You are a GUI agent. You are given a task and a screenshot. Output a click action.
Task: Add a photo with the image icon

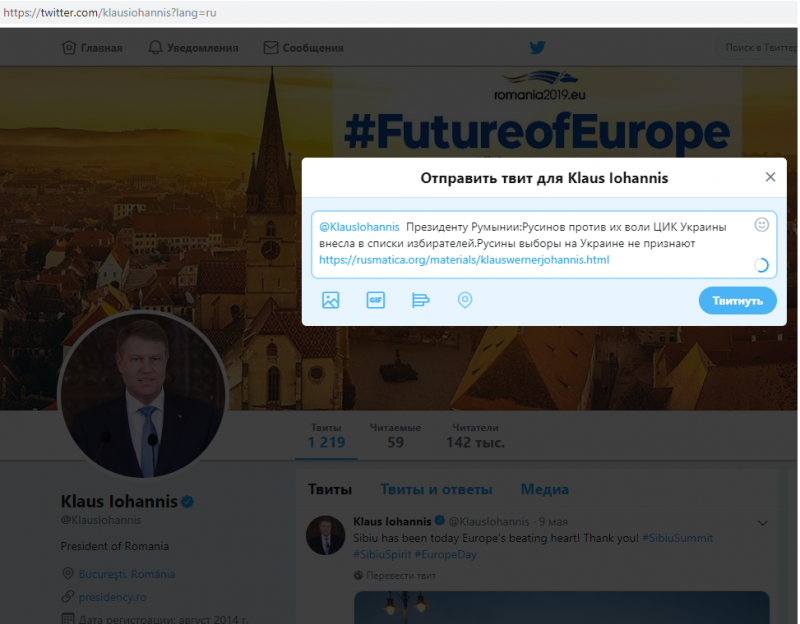(331, 300)
